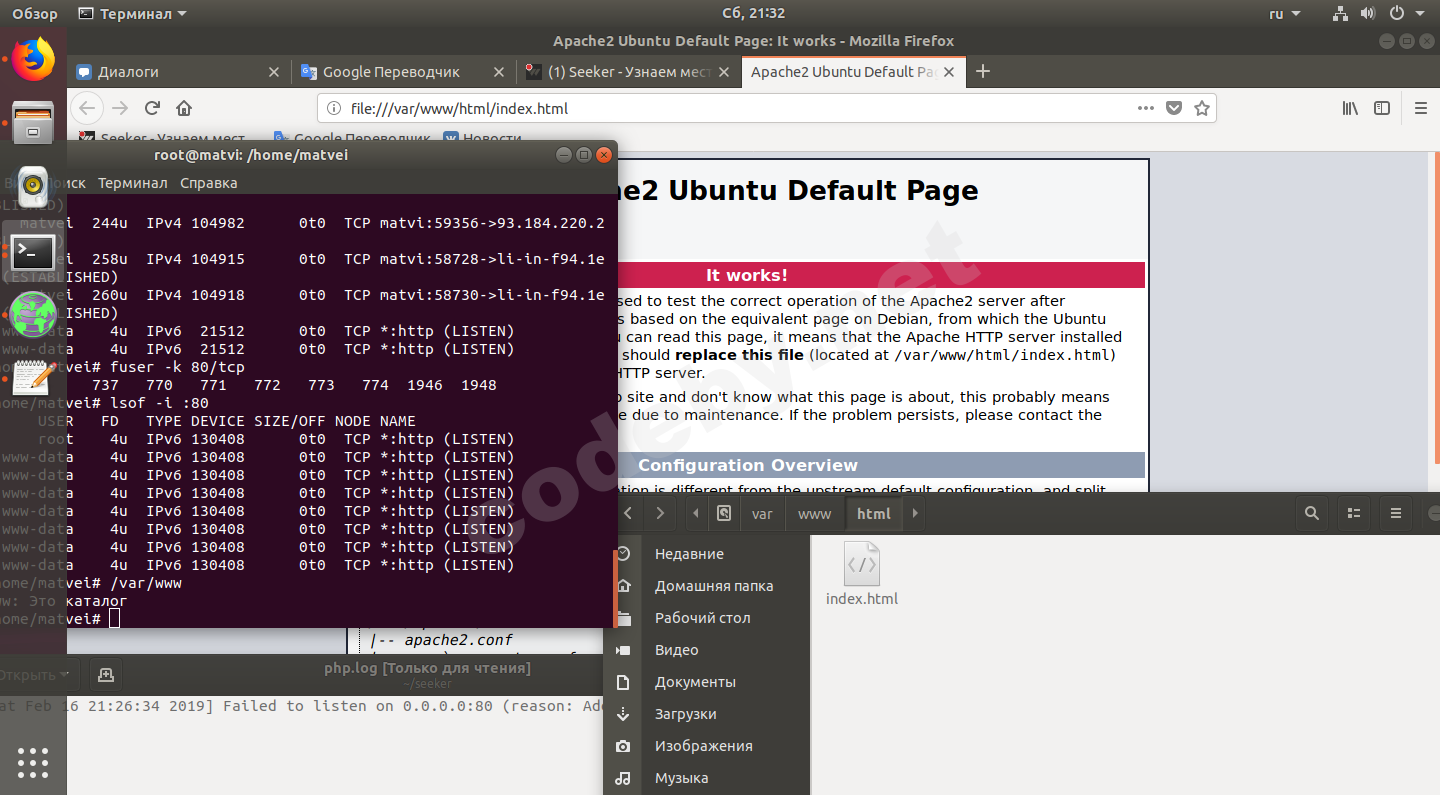Open Справка menu in terminal

click(208, 183)
